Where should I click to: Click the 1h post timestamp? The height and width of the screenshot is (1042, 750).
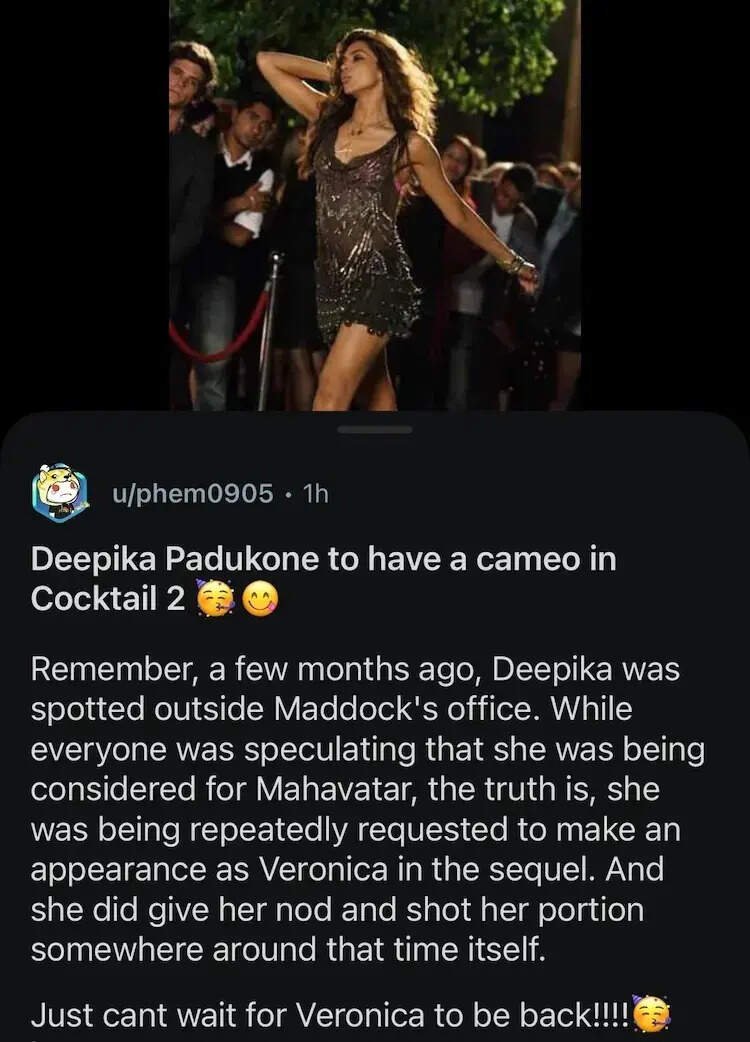click(x=314, y=493)
